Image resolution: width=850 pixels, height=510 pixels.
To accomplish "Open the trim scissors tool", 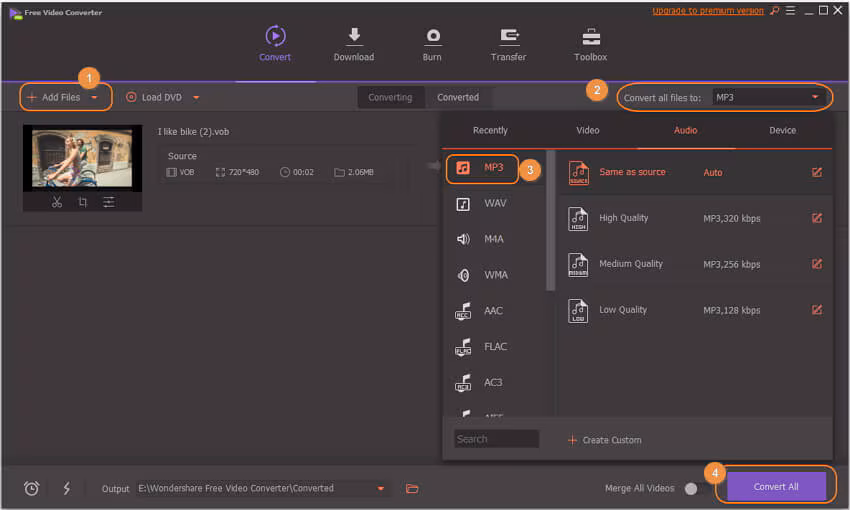I will tap(57, 202).
